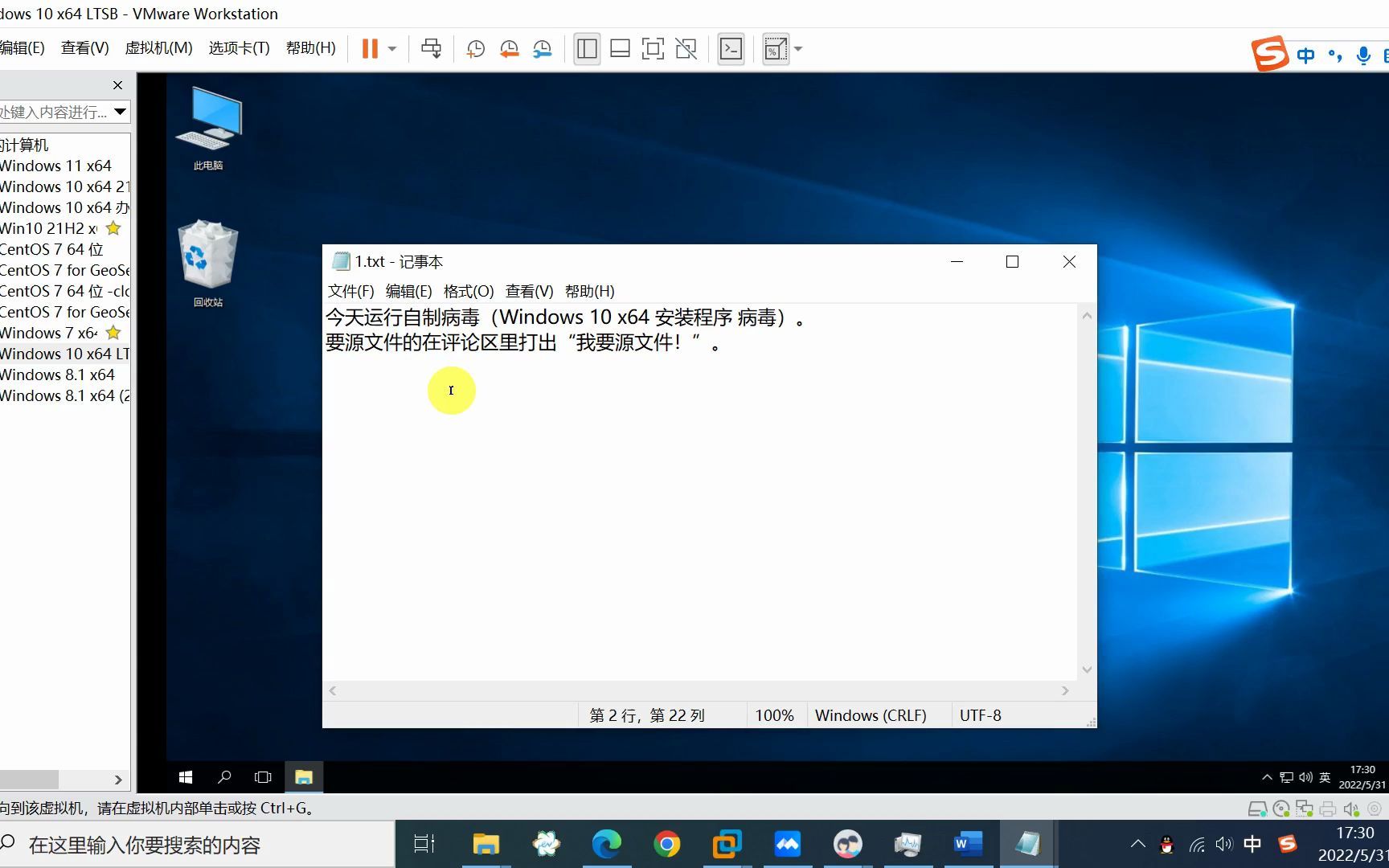Click 'UTF-8' encoding in Notepad status bar
Screen dimensions: 1389x868
tap(980, 715)
